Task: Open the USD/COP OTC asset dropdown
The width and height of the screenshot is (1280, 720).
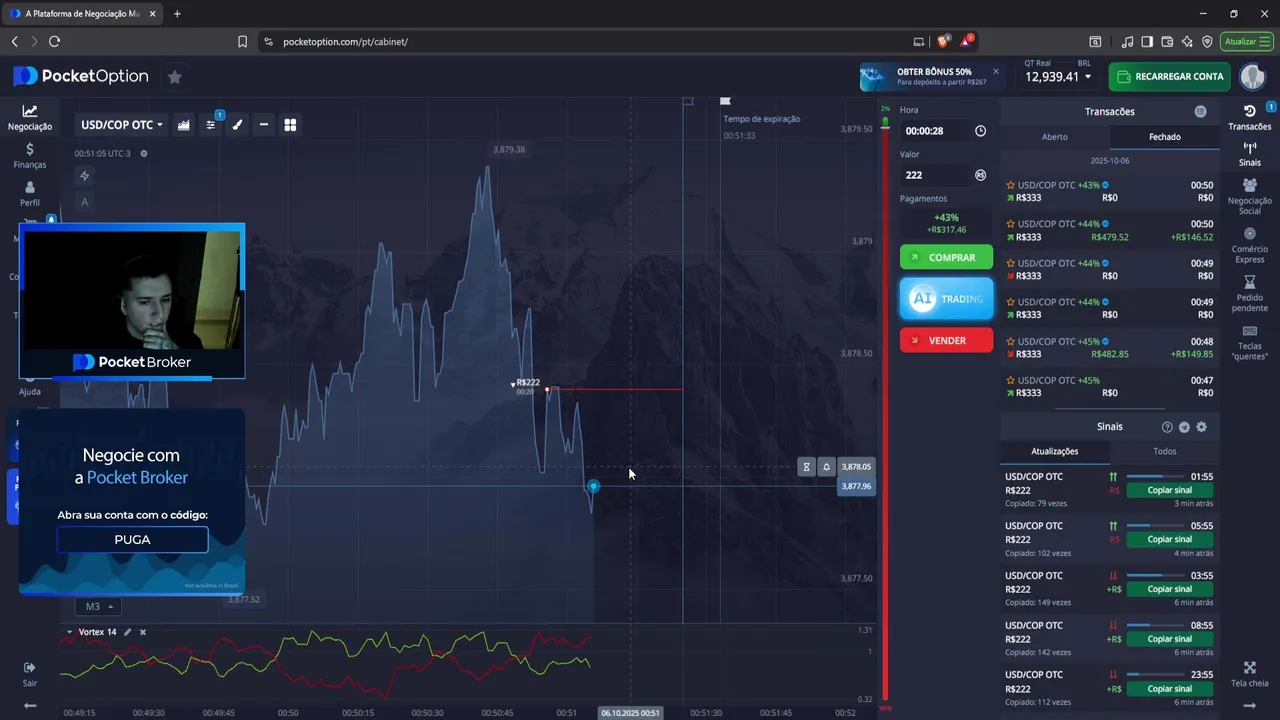Action: [122, 125]
